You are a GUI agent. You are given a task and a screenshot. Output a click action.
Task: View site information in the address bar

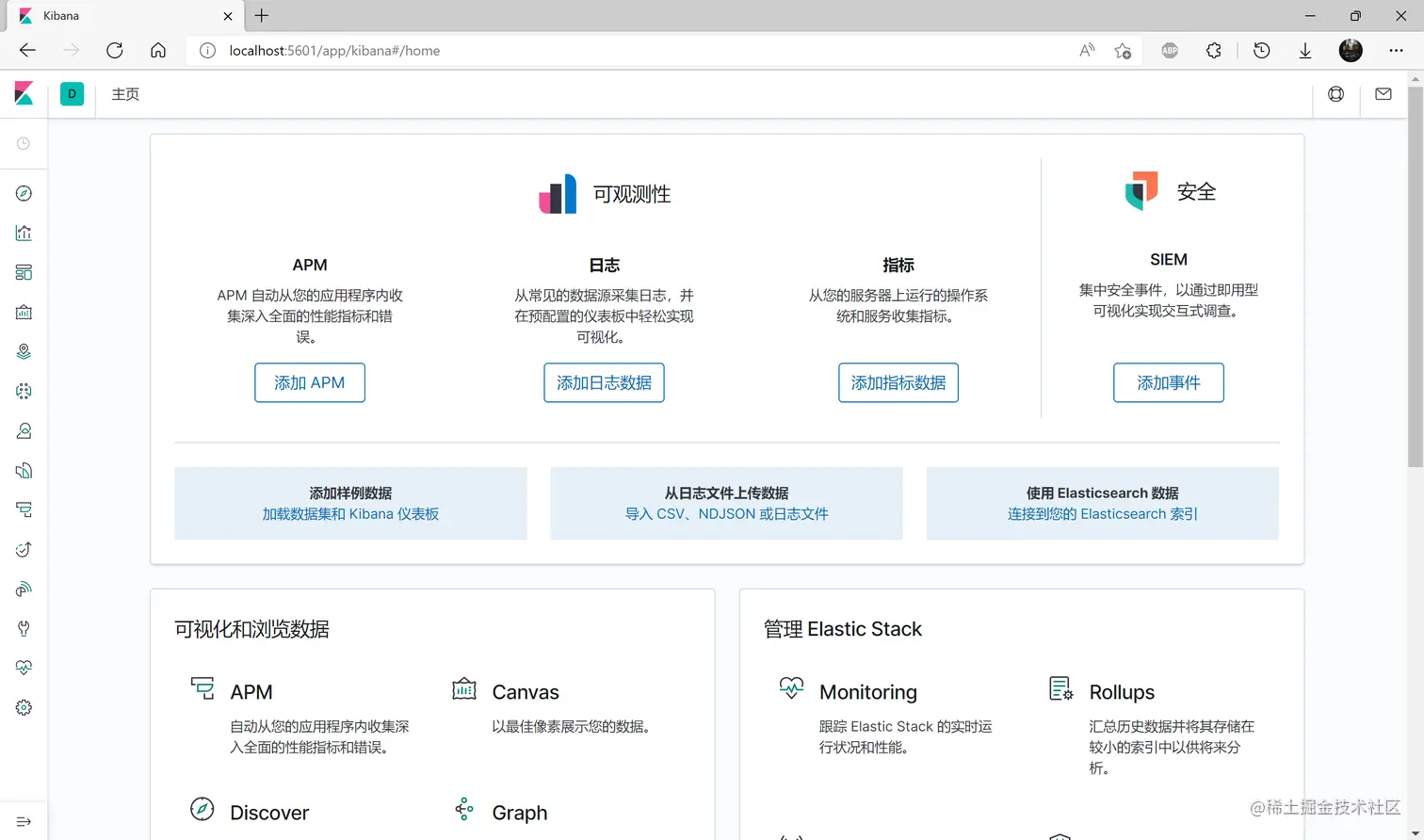[x=208, y=51]
